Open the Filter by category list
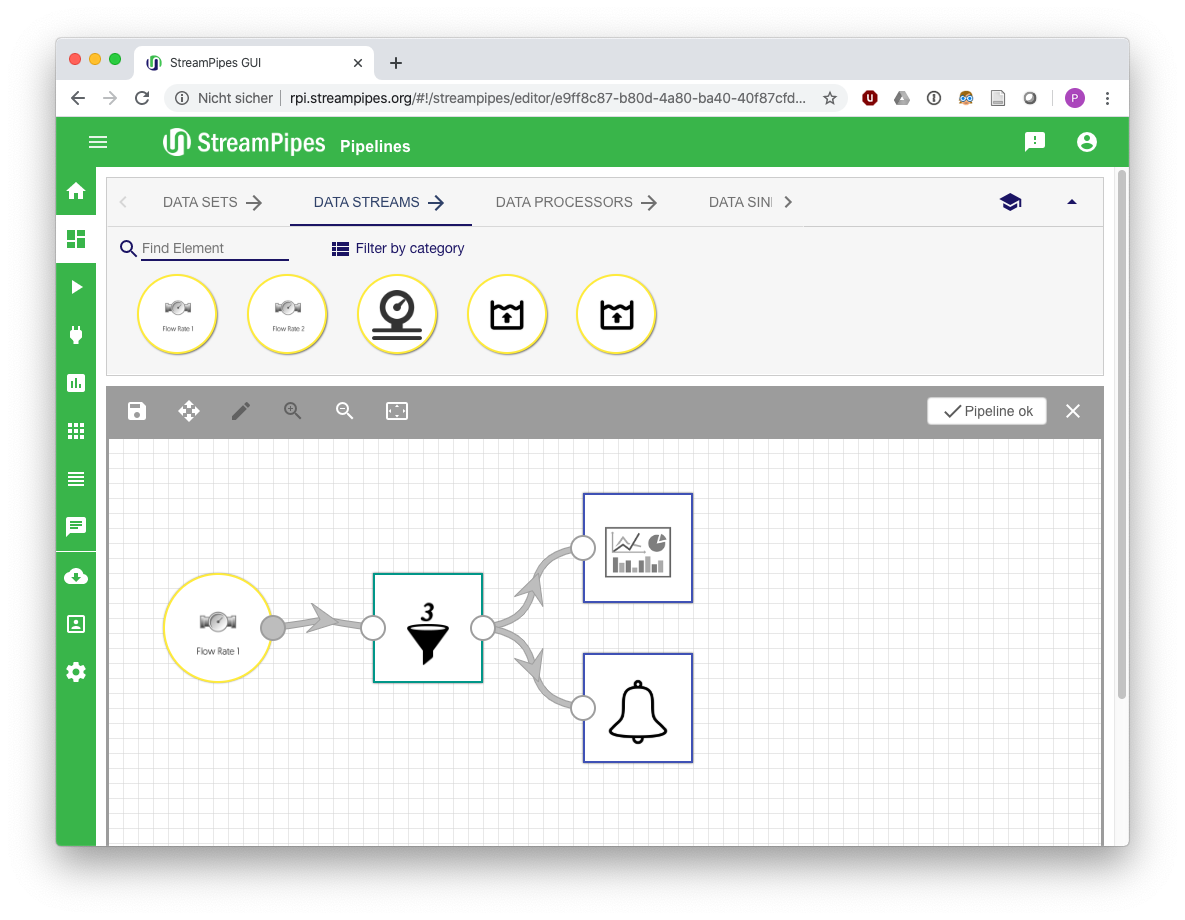The width and height of the screenshot is (1185, 920). pos(398,248)
